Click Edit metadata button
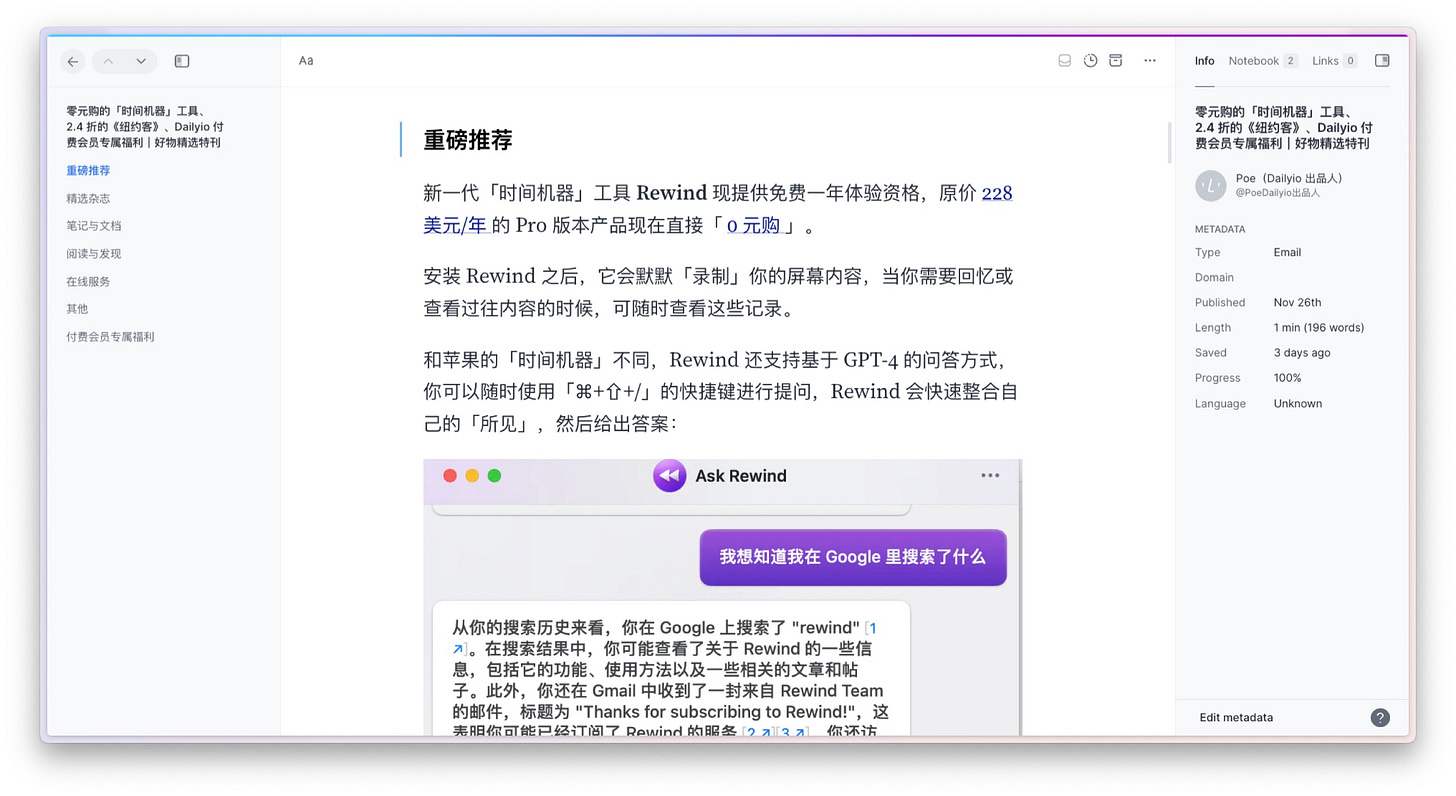Image resolution: width=1456 pixels, height=796 pixels. [x=1236, y=717]
